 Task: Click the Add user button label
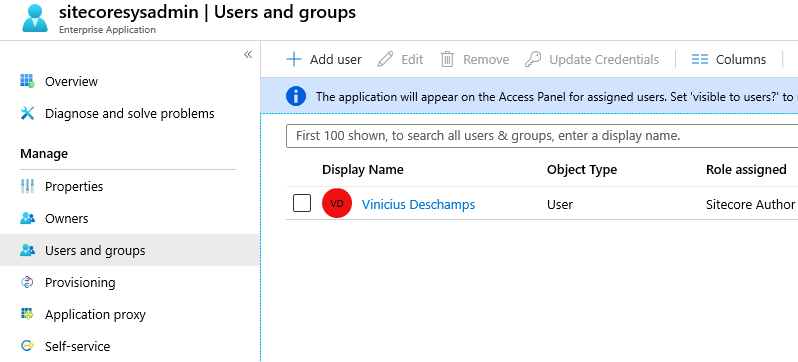(x=336, y=60)
